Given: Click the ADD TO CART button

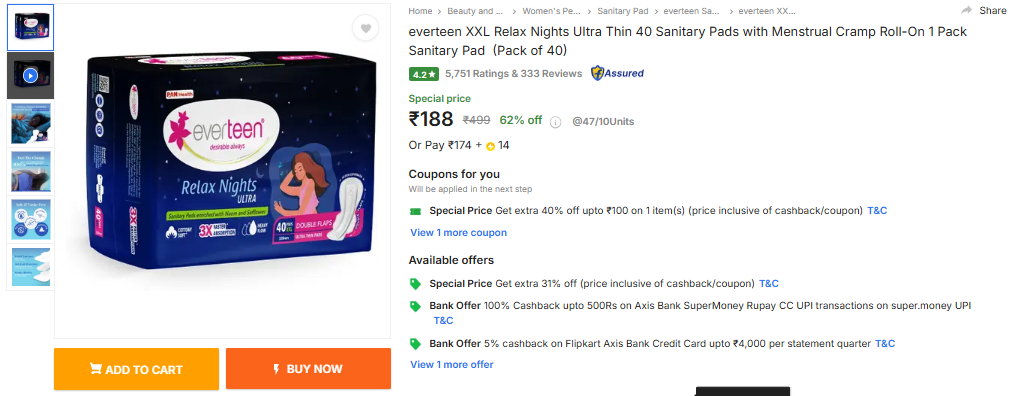Looking at the screenshot, I should click(x=136, y=369).
